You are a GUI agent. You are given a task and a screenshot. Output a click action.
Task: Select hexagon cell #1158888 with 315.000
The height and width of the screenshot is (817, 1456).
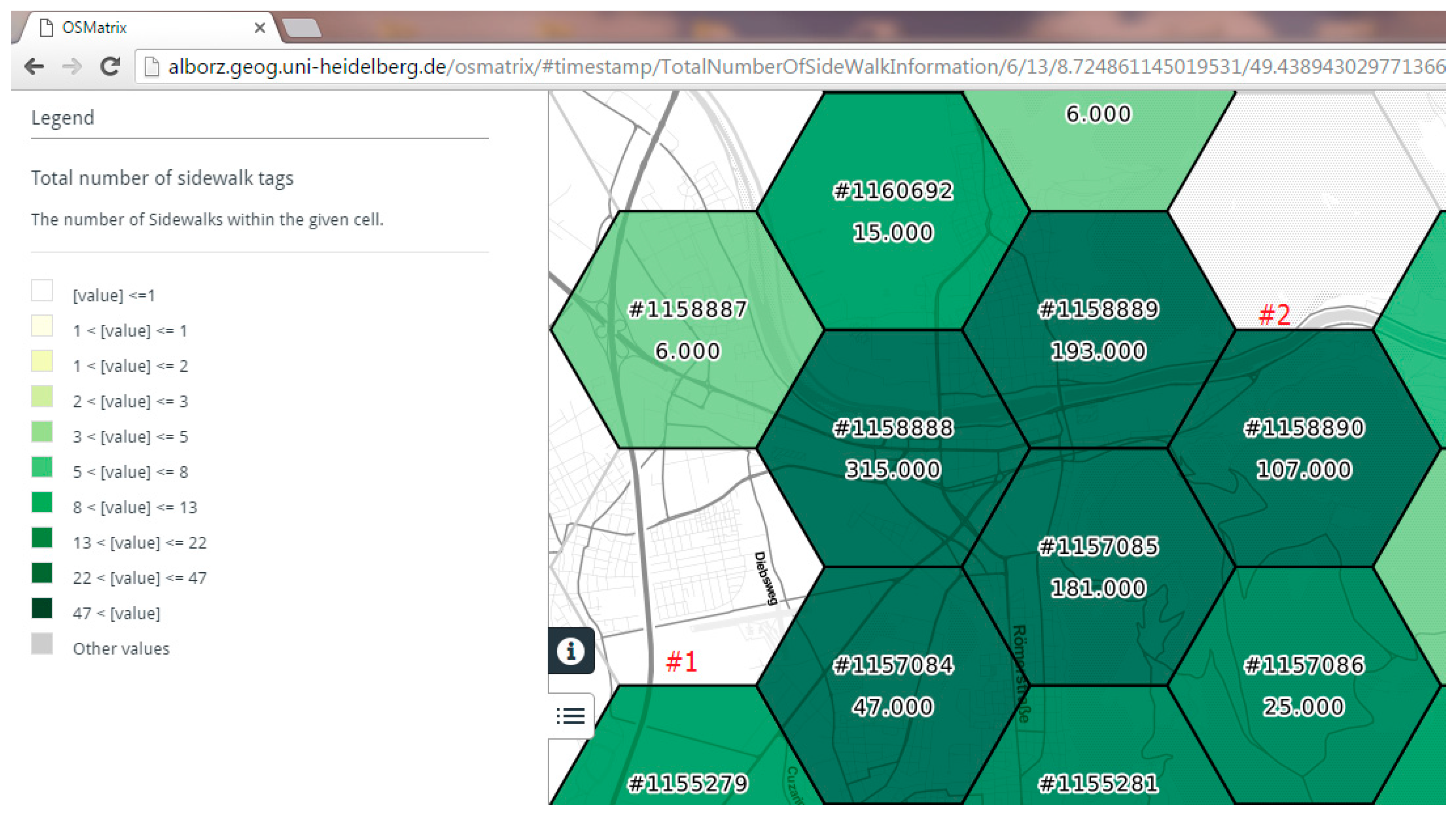[893, 448]
